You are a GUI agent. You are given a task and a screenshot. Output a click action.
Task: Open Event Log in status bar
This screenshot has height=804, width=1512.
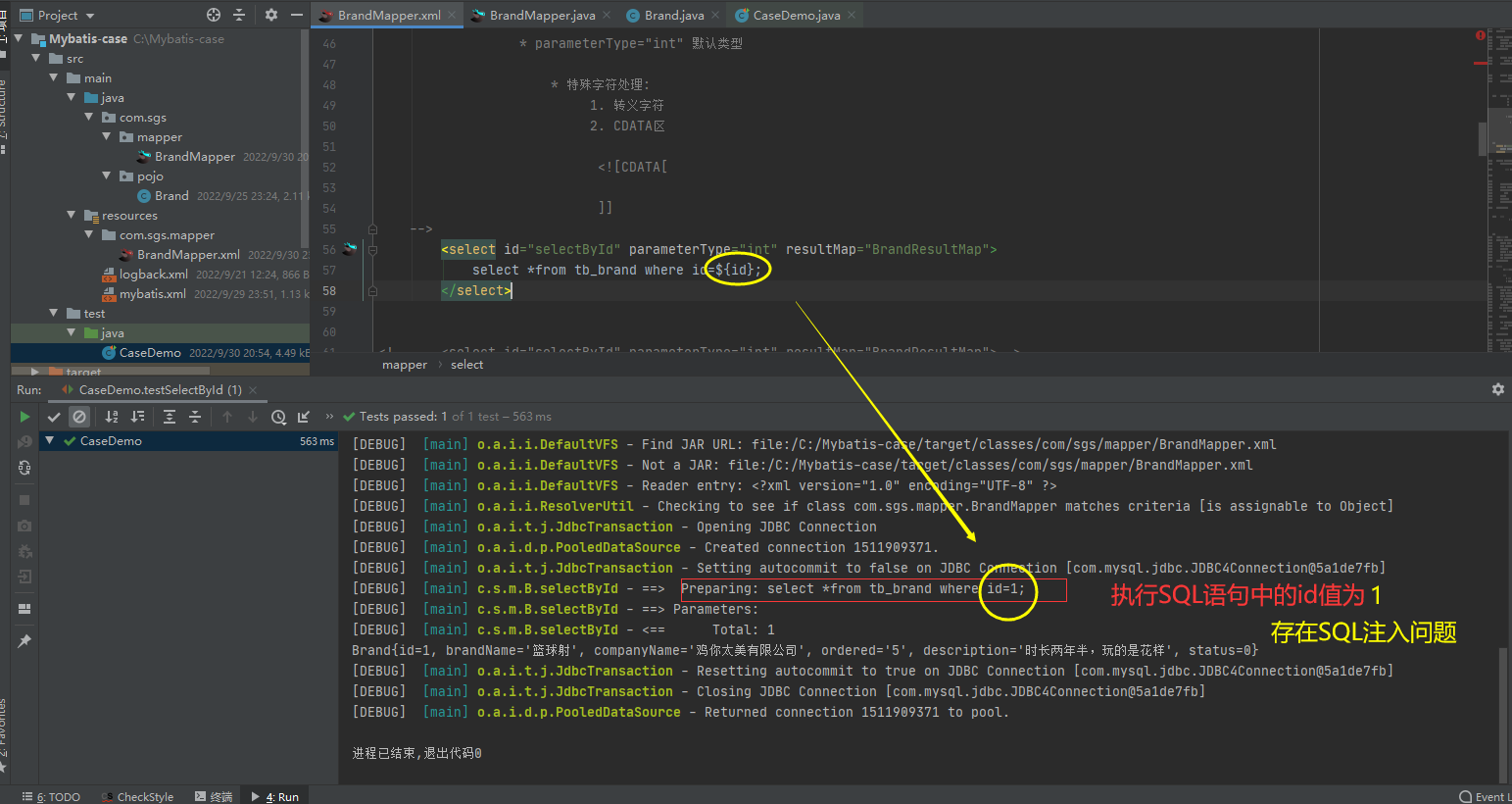[1484, 796]
